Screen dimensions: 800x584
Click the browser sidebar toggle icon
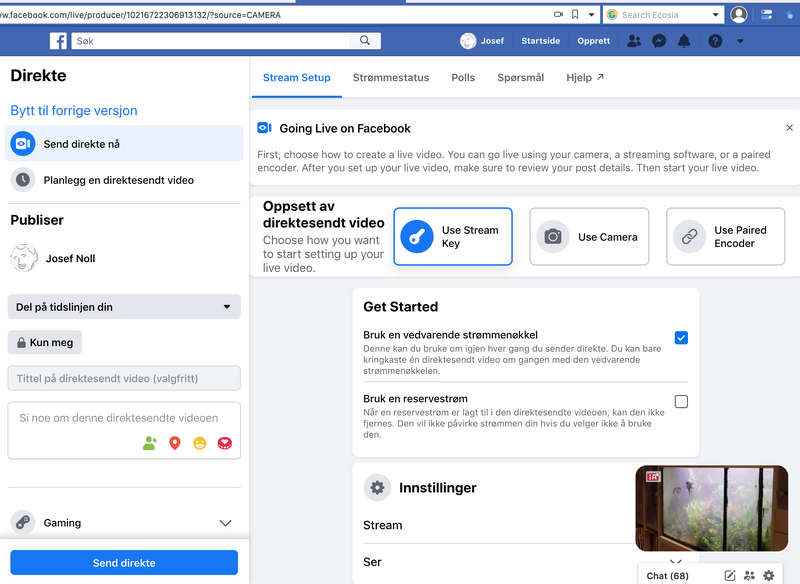pos(766,15)
